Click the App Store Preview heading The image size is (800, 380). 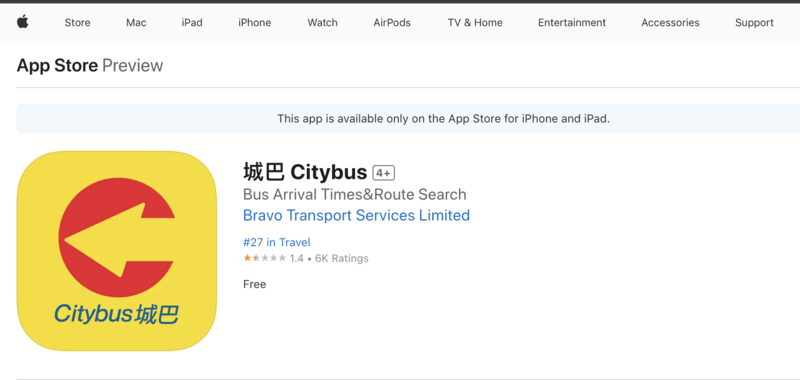tap(90, 66)
